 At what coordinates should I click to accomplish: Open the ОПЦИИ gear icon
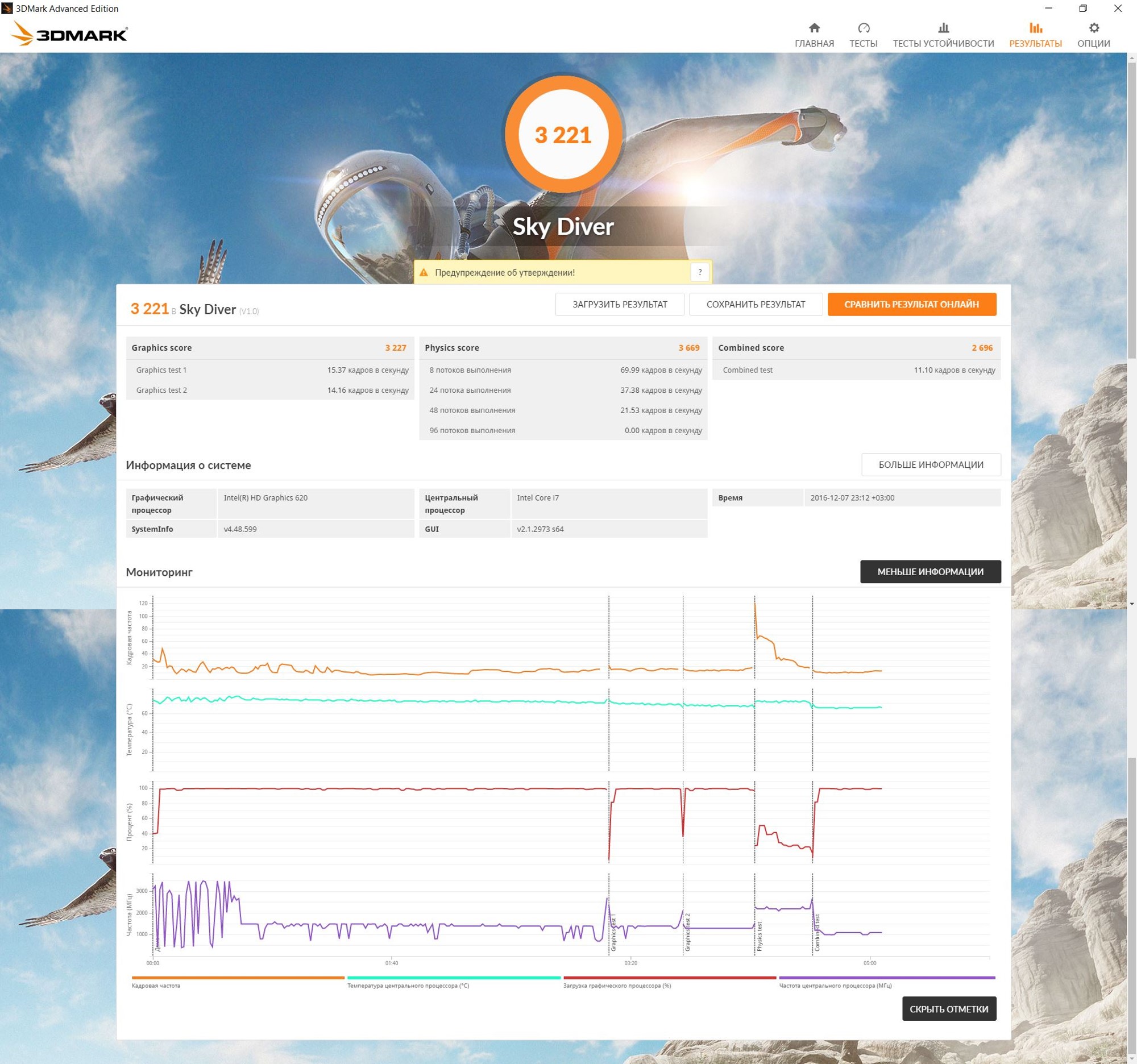[x=1094, y=27]
